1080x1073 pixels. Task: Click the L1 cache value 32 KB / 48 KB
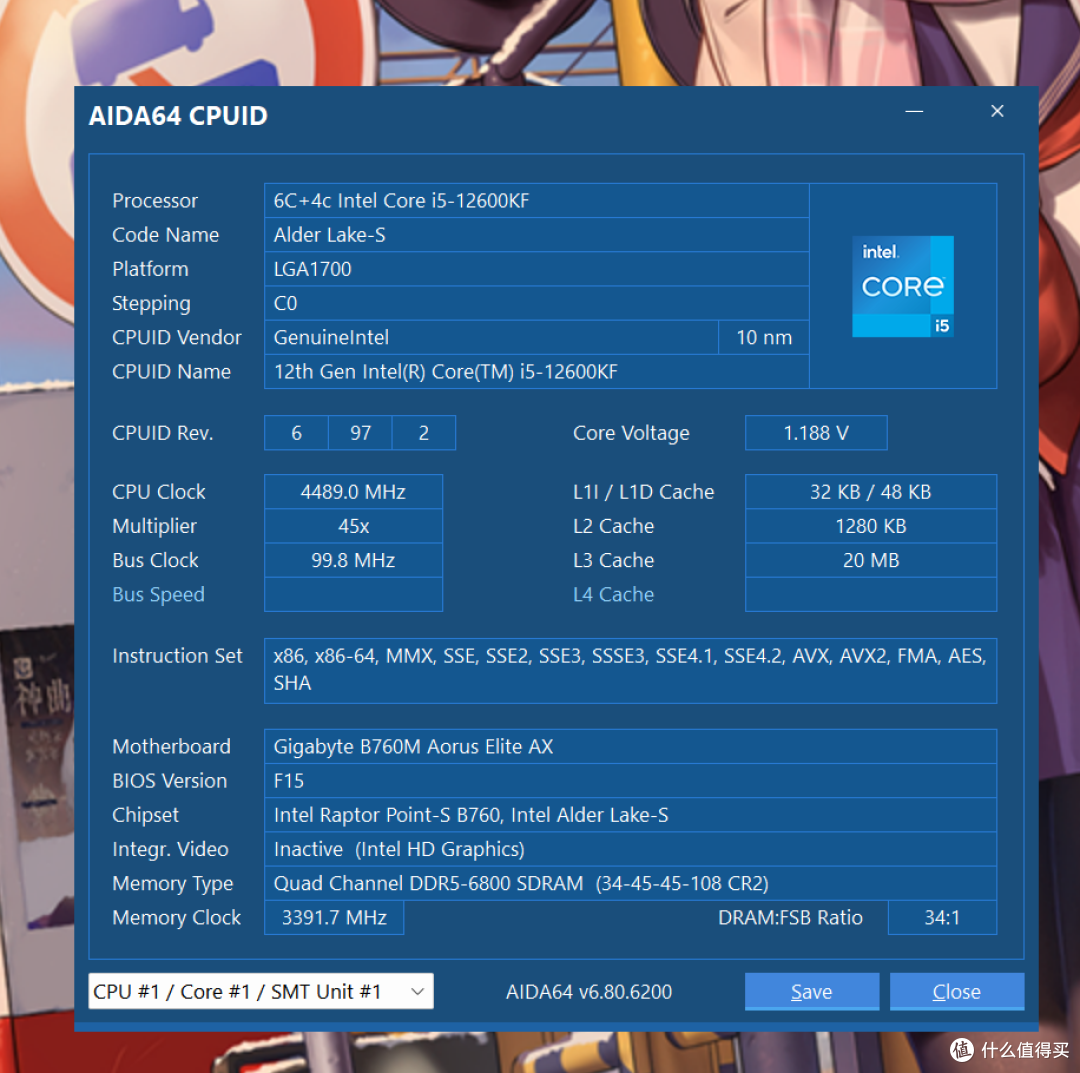click(871, 492)
